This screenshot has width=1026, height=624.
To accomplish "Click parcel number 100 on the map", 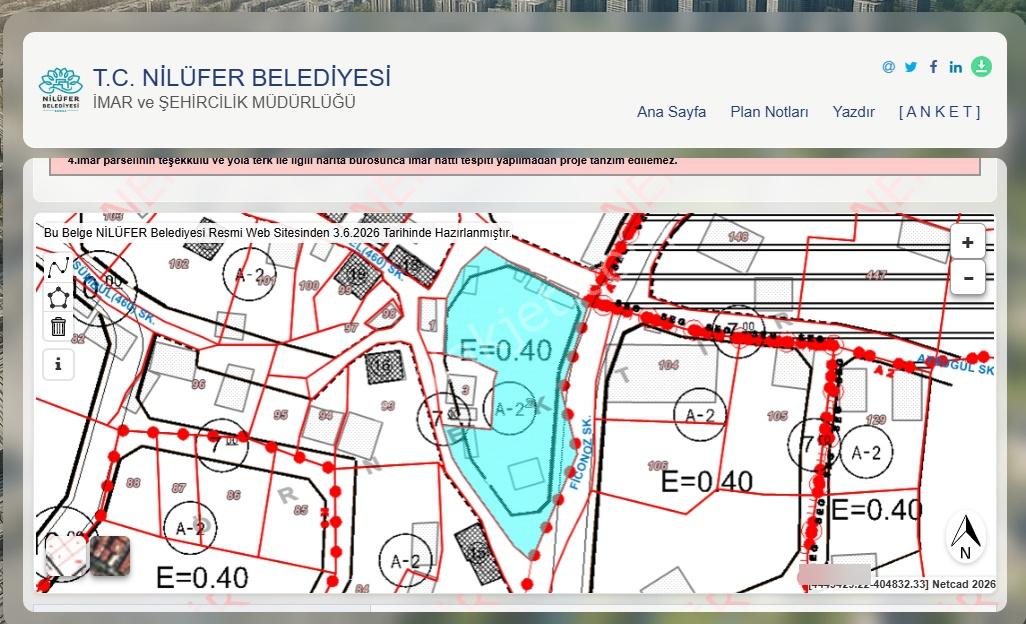I will (x=309, y=285).
